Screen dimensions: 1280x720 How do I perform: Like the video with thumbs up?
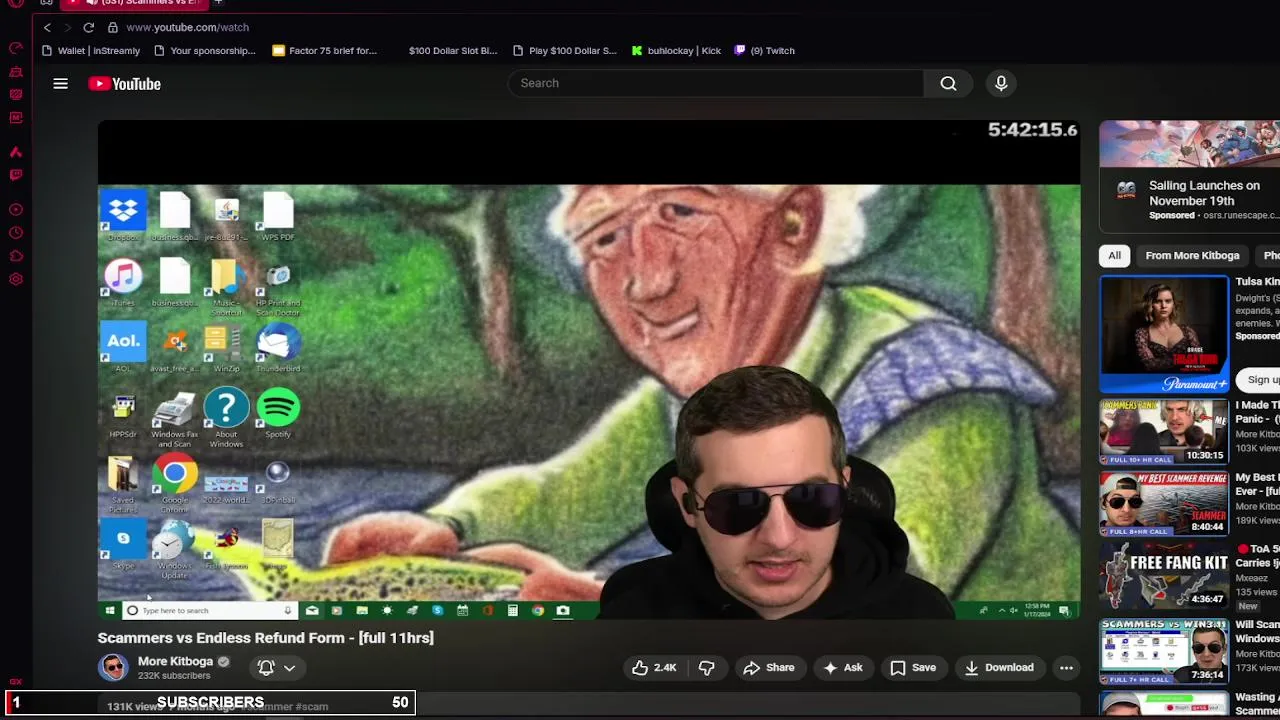coord(654,668)
